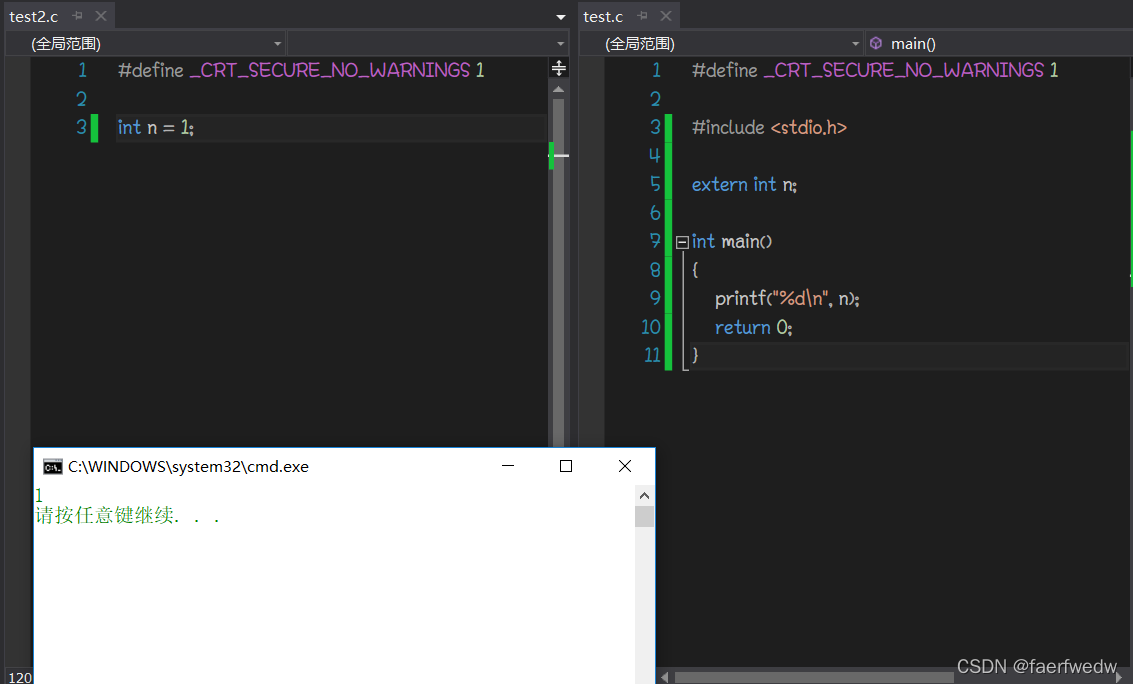Image resolution: width=1133 pixels, height=684 pixels.
Task: Click line number 10 in test.c
Action: [x=650, y=328]
